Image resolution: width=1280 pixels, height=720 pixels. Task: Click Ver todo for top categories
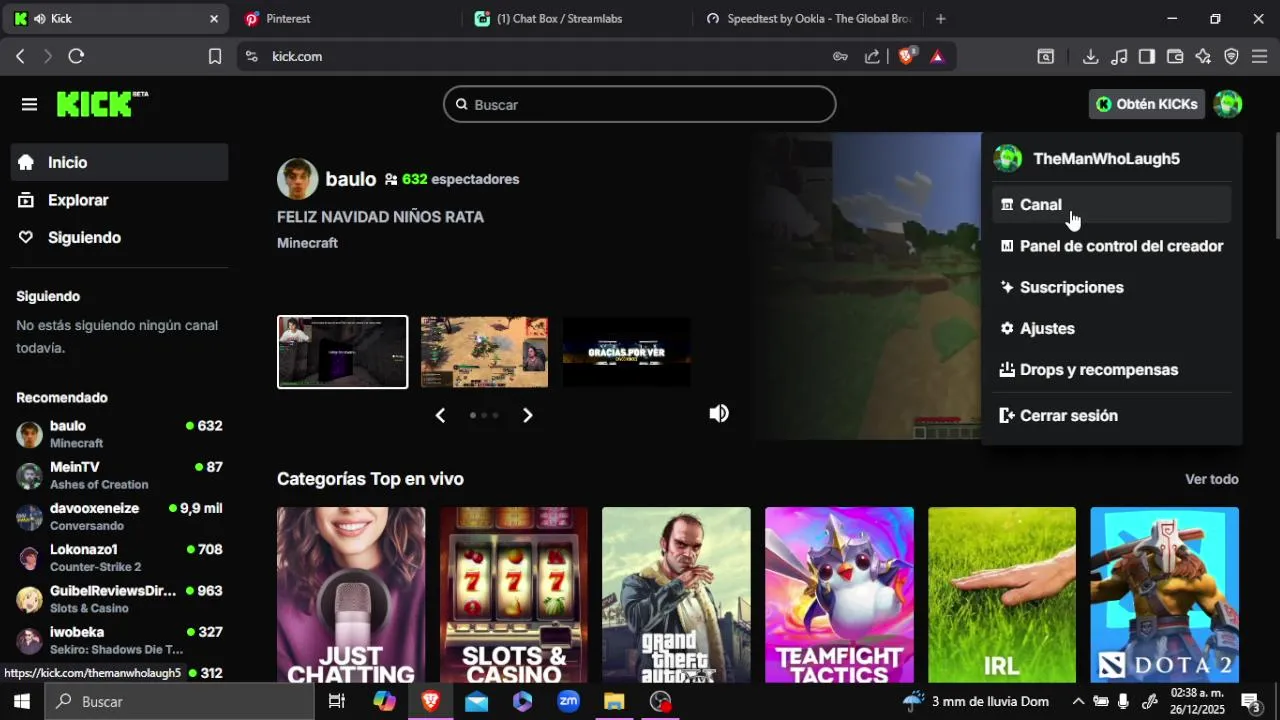1212,479
